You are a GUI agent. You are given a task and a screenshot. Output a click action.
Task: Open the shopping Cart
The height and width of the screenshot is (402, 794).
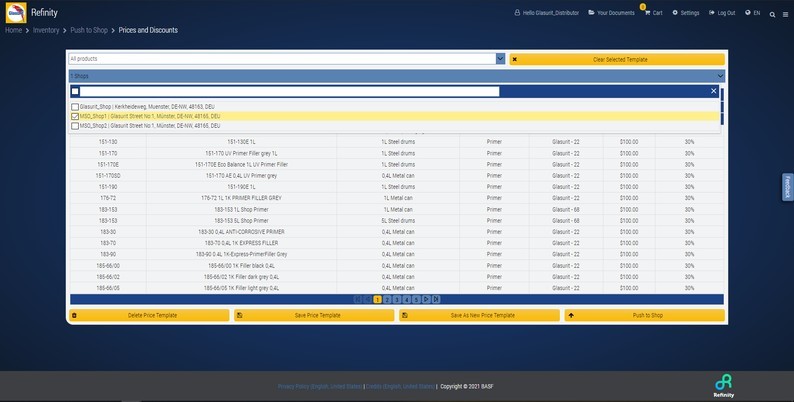point(653,13)
